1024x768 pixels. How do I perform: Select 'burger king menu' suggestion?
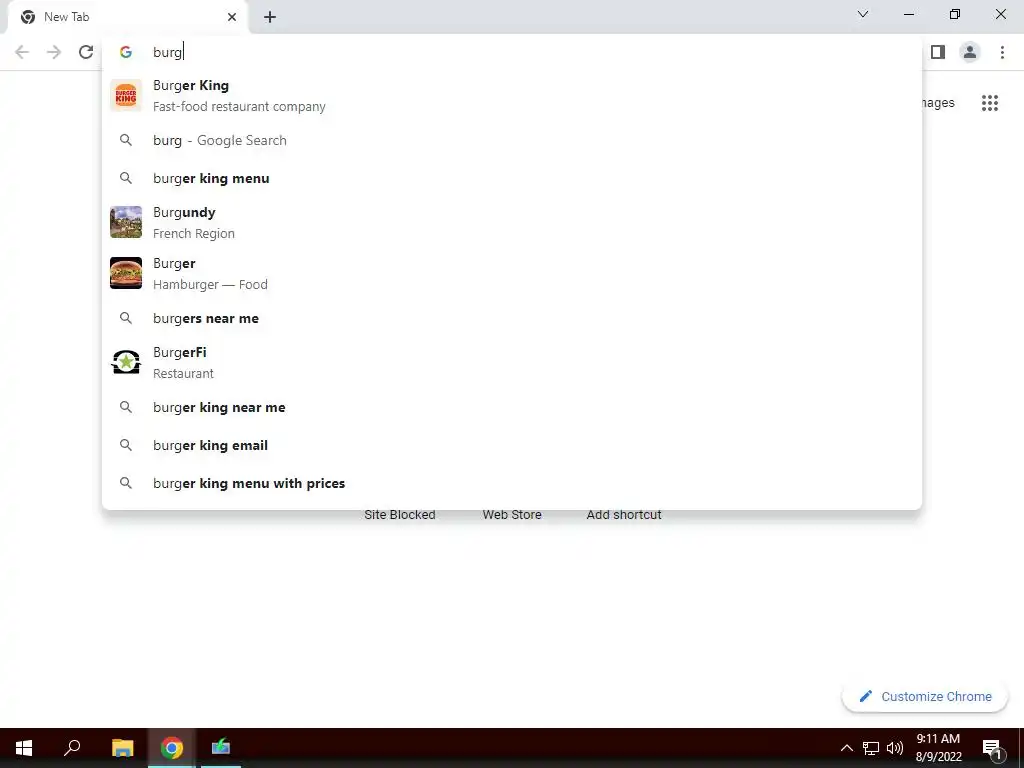tap(511, 178)
